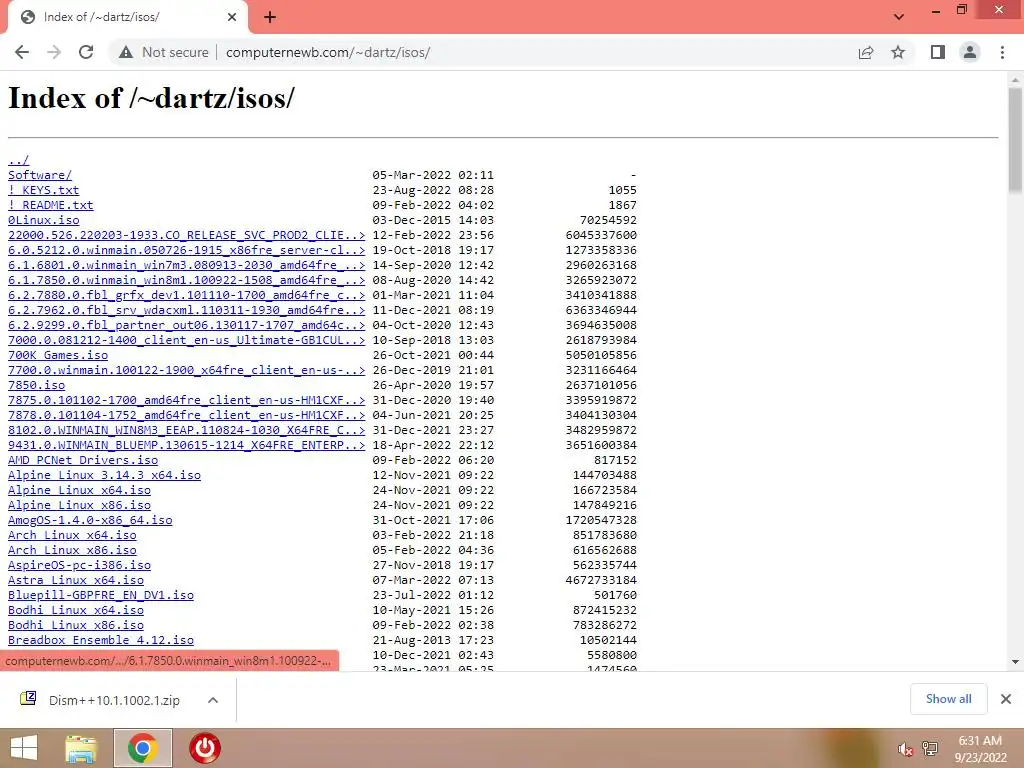Share this page via share icon

(866, 52)
